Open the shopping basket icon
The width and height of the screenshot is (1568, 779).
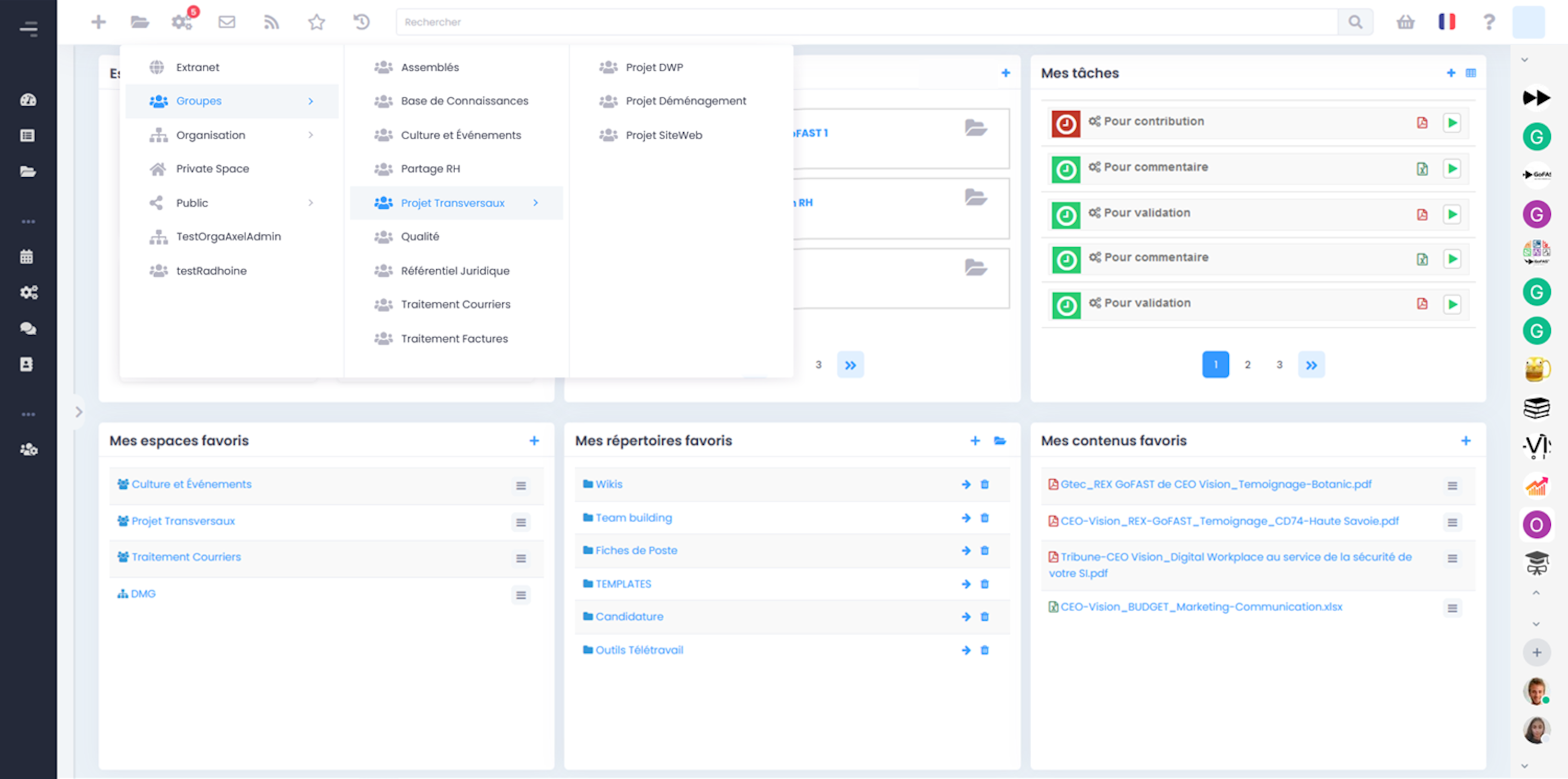(x=1405, y=22)
